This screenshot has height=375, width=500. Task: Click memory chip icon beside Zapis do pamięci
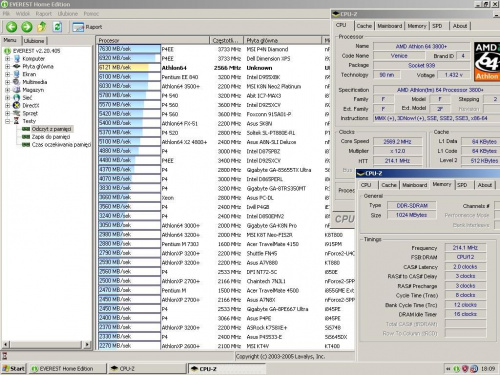pyautogui.click(x=26, y=137)
